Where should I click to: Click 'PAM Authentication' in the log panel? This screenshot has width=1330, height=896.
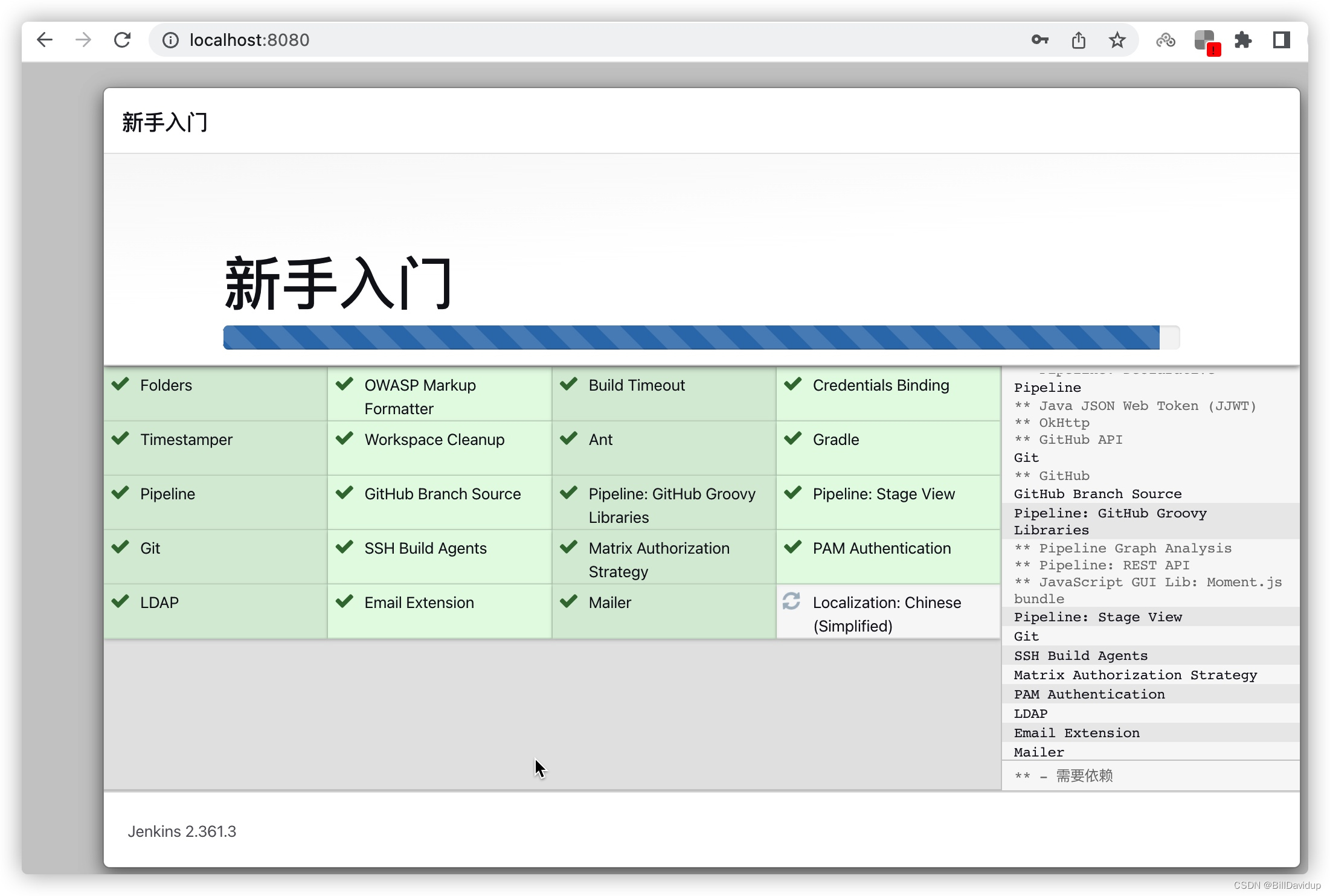tap(1089, 694)
